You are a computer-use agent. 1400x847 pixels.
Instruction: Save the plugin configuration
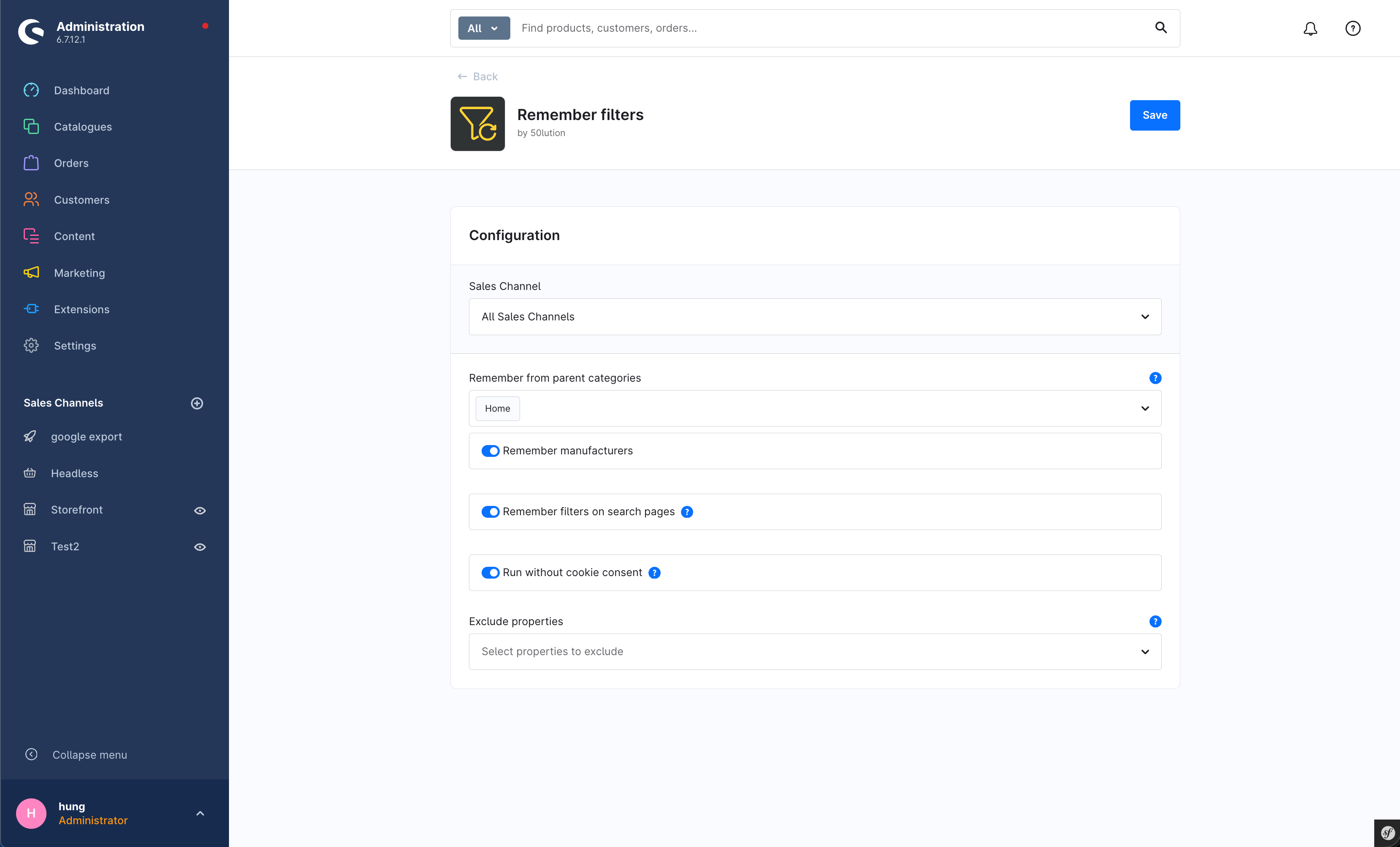(1155, 115)
